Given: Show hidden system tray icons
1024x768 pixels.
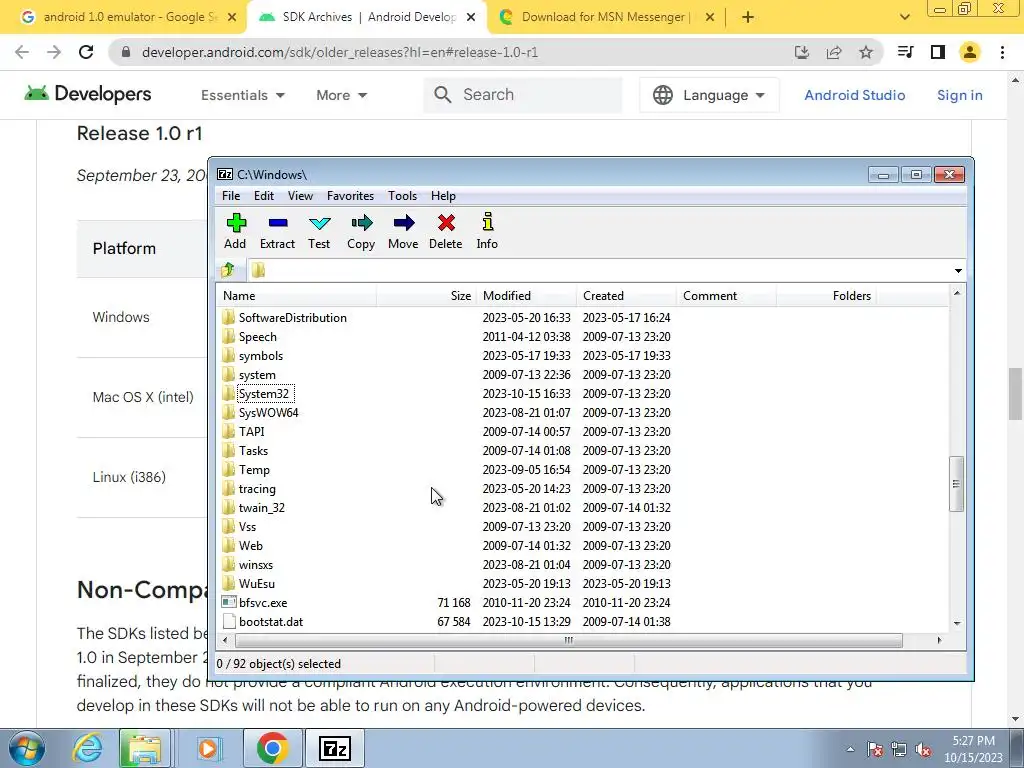Looking at the screenshot, I should [850, 750].
